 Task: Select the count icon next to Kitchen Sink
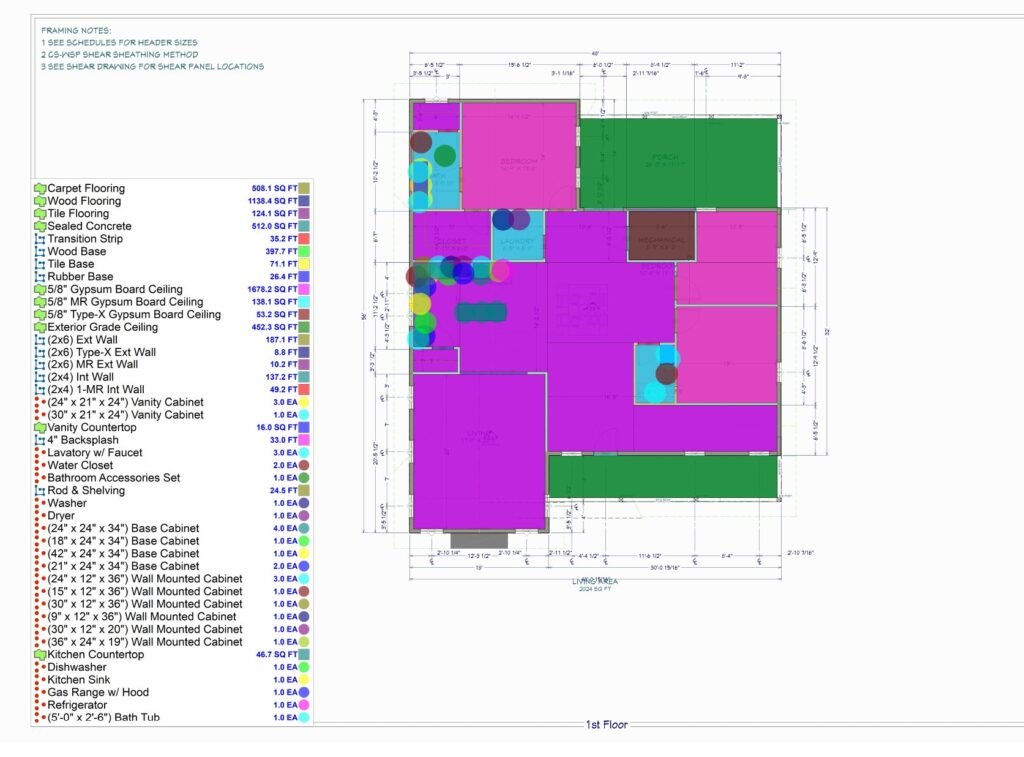(40, 680)
